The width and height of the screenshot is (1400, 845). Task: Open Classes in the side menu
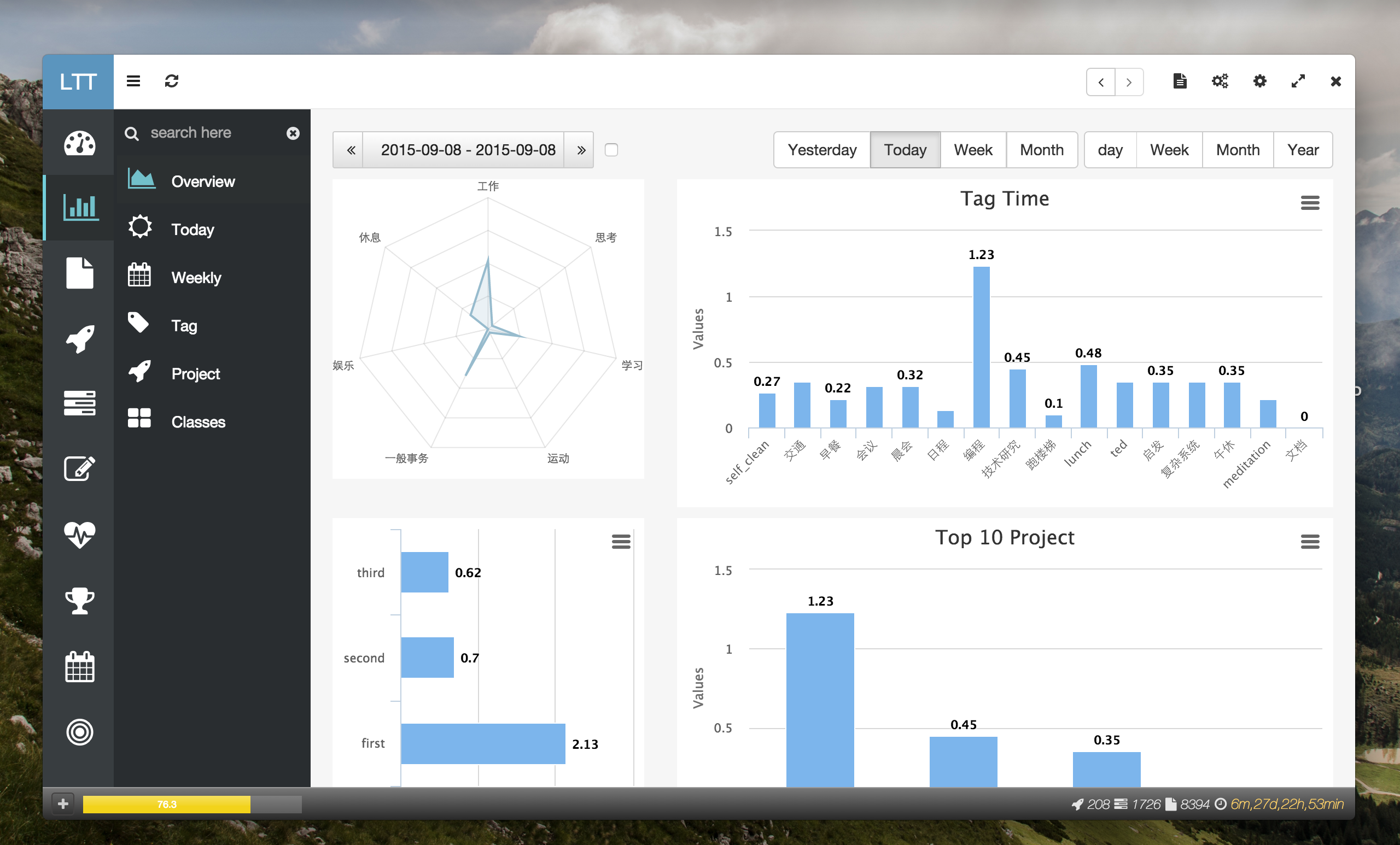[x=198, y=422]
